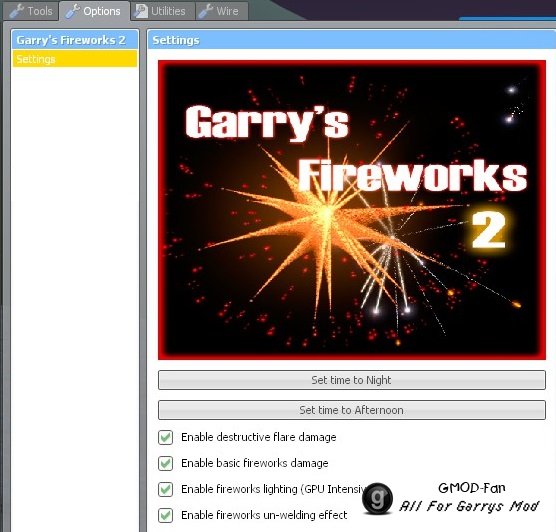Toggle fireworks lighting GPU intensive checkbox

166,489
